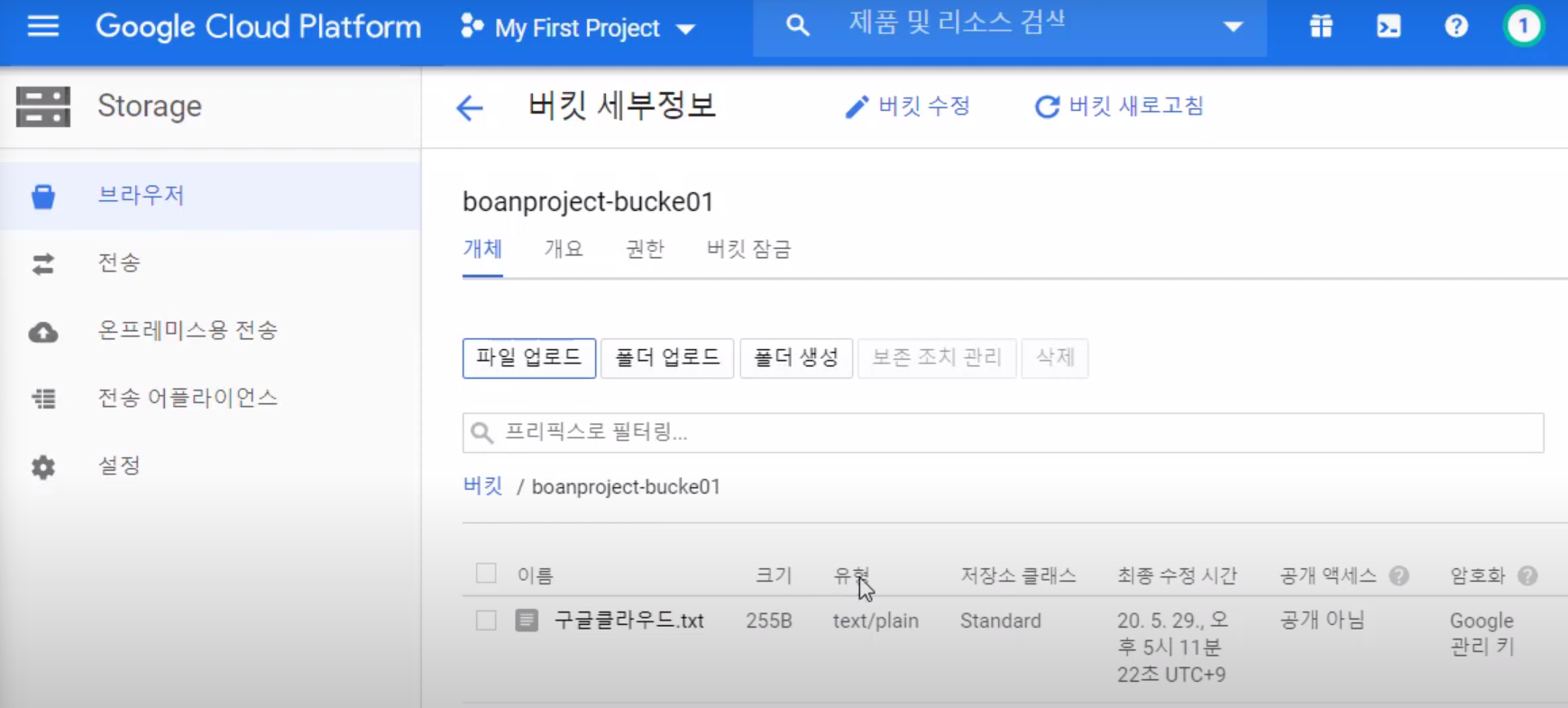Expand the search bar dropdown arrow
Image resolution: width=1568 pixels, height=708 pixels.
[x=1233, y=27]
